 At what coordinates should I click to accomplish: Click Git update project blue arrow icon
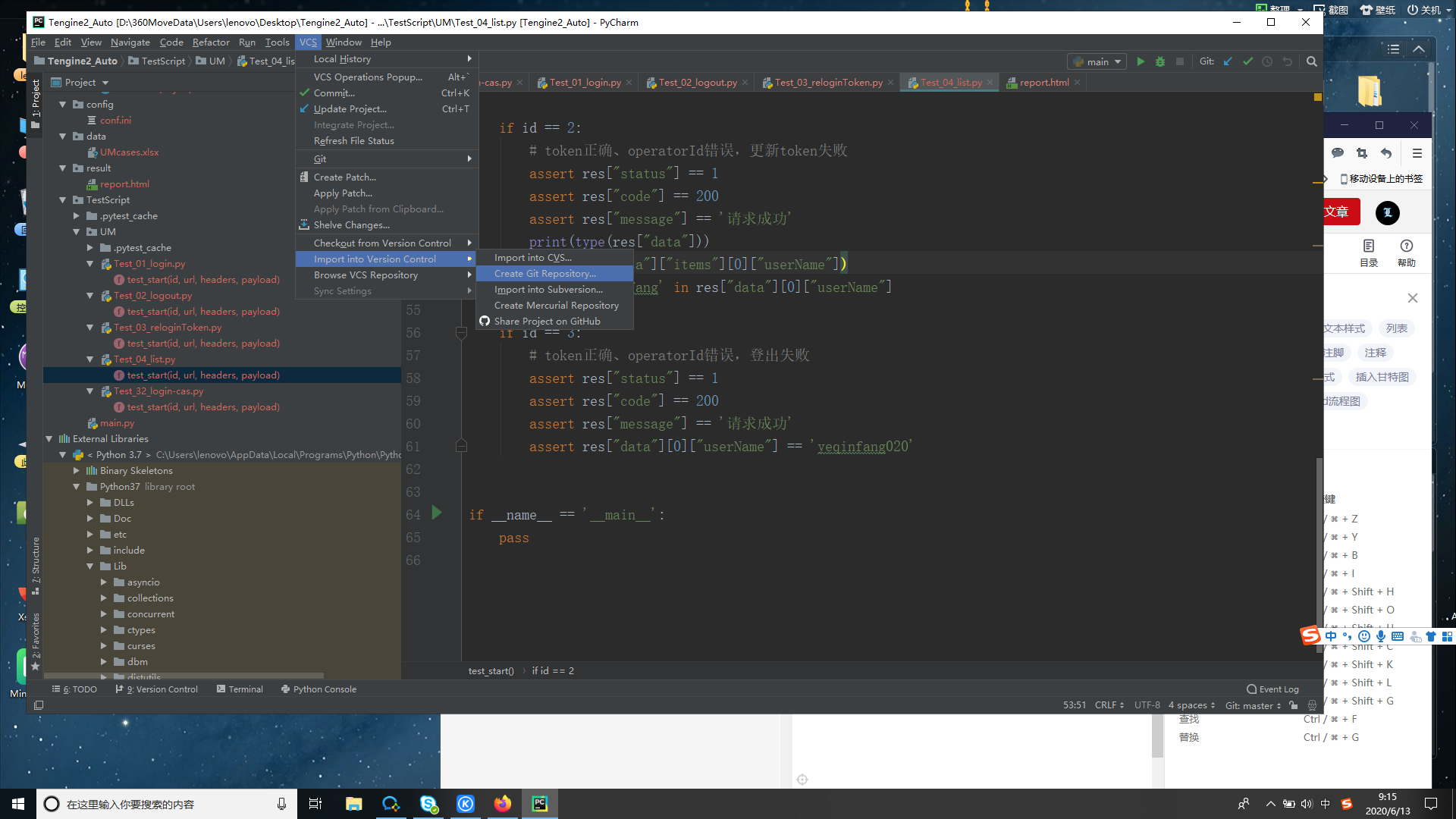click(1228, 61)
